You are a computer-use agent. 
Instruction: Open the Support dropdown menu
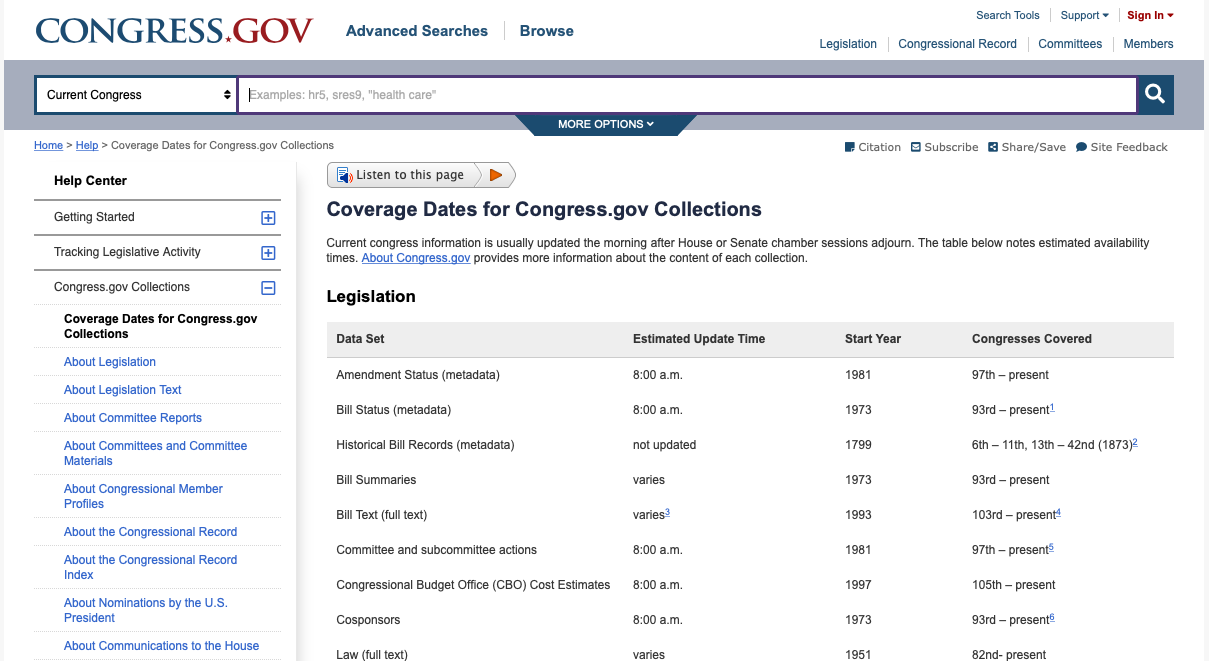tap(1085, 15)
